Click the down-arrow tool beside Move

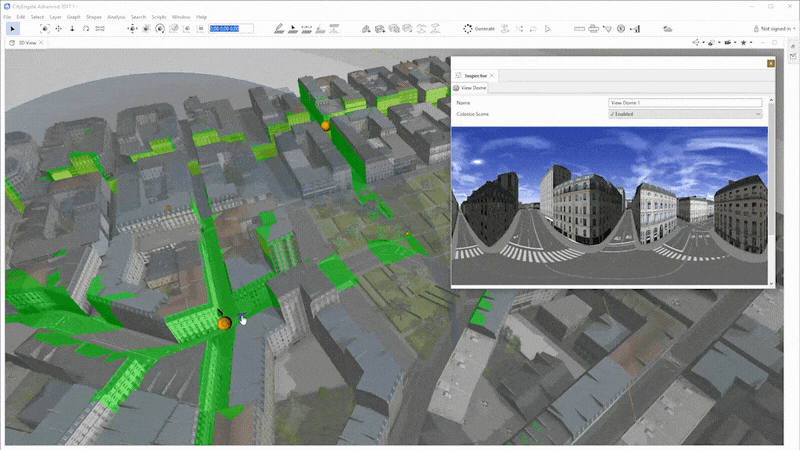[x=72, y=29]
